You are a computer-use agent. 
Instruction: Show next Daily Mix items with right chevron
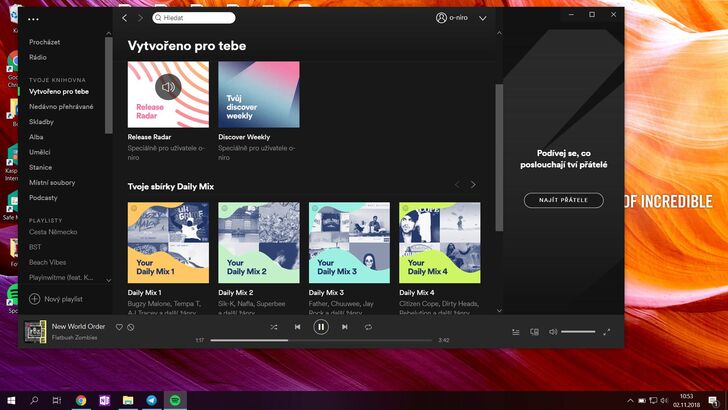coord(473,185)
